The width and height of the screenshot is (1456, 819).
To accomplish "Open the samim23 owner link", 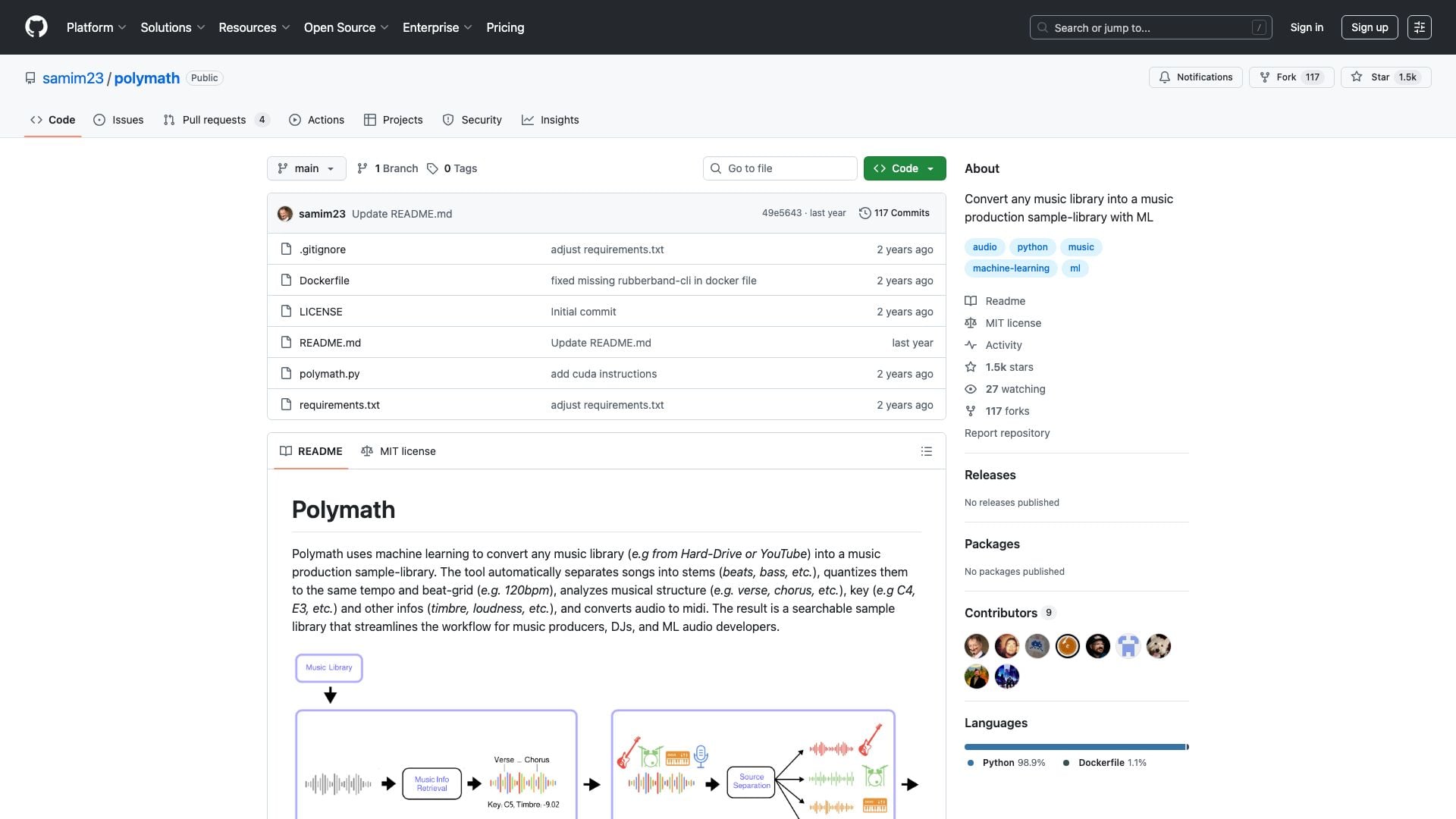I will pos(73,78).
